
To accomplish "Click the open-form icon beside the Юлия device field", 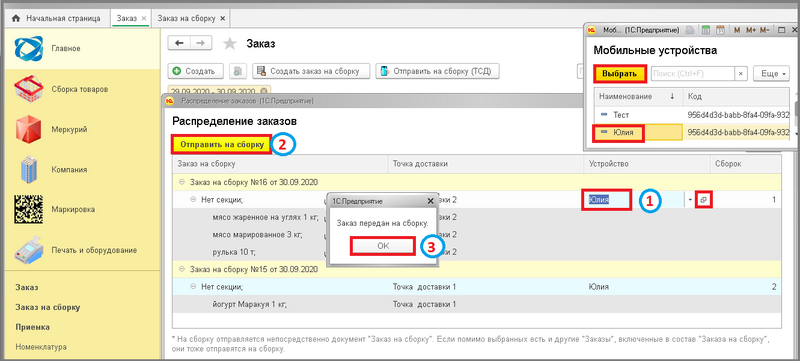I will 704,200.
